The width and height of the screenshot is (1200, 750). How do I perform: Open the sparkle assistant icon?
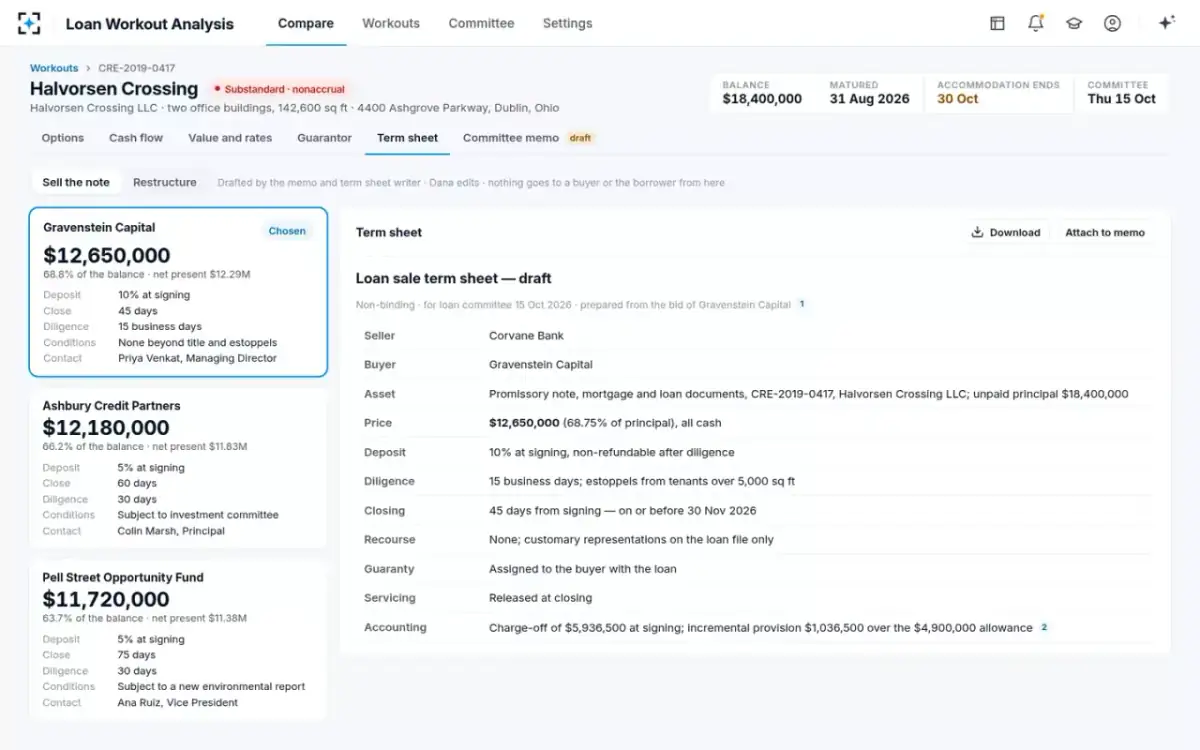click(x=1166, y=23)
